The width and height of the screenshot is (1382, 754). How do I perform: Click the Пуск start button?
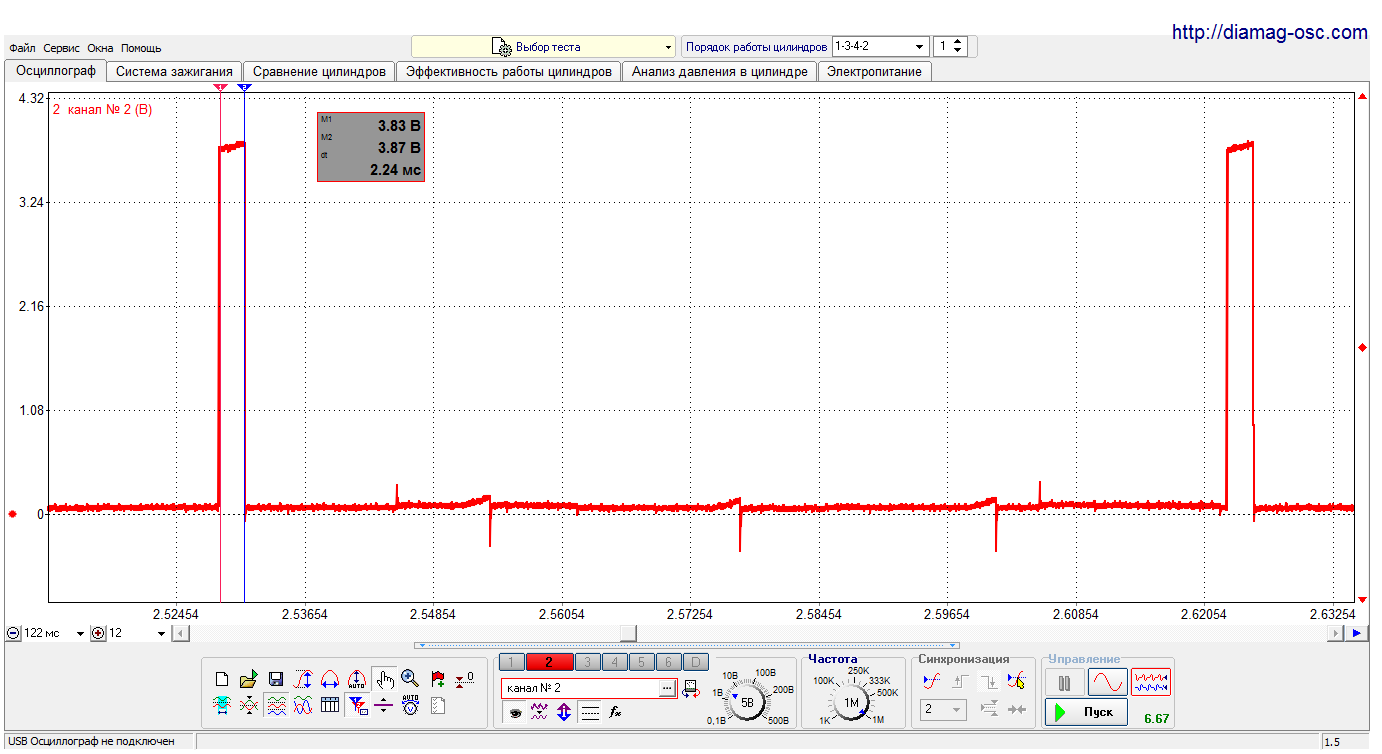(x=1087, y=712)
